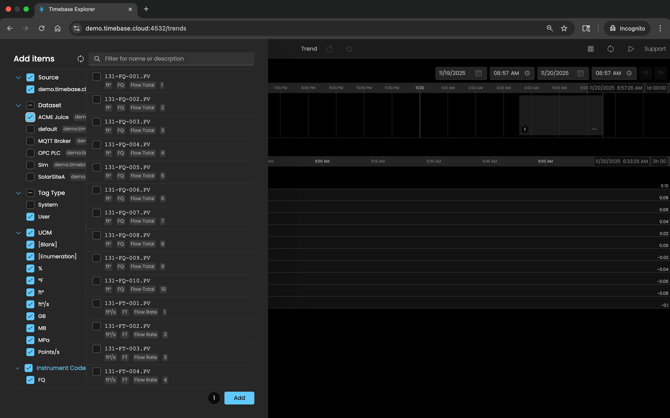Check the 131-FQ-001.PV tag checkbox

tap(97, 77)
